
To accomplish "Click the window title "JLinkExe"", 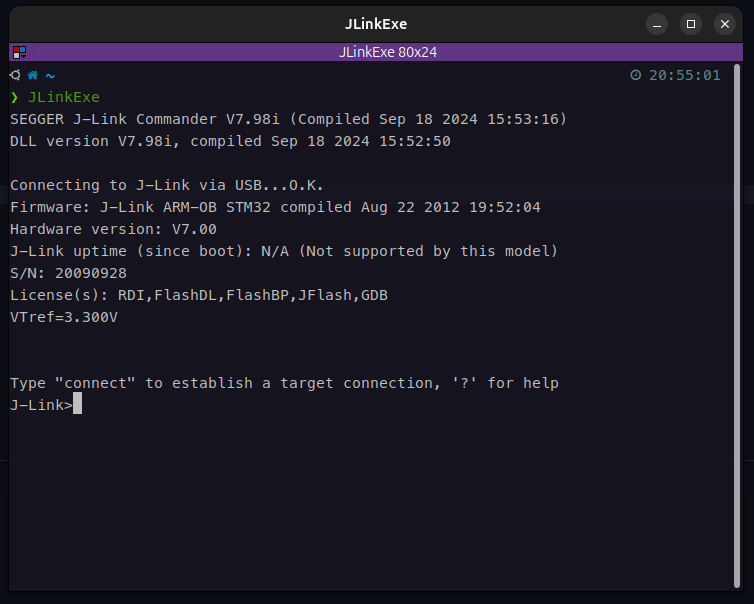I will (376, 24).
